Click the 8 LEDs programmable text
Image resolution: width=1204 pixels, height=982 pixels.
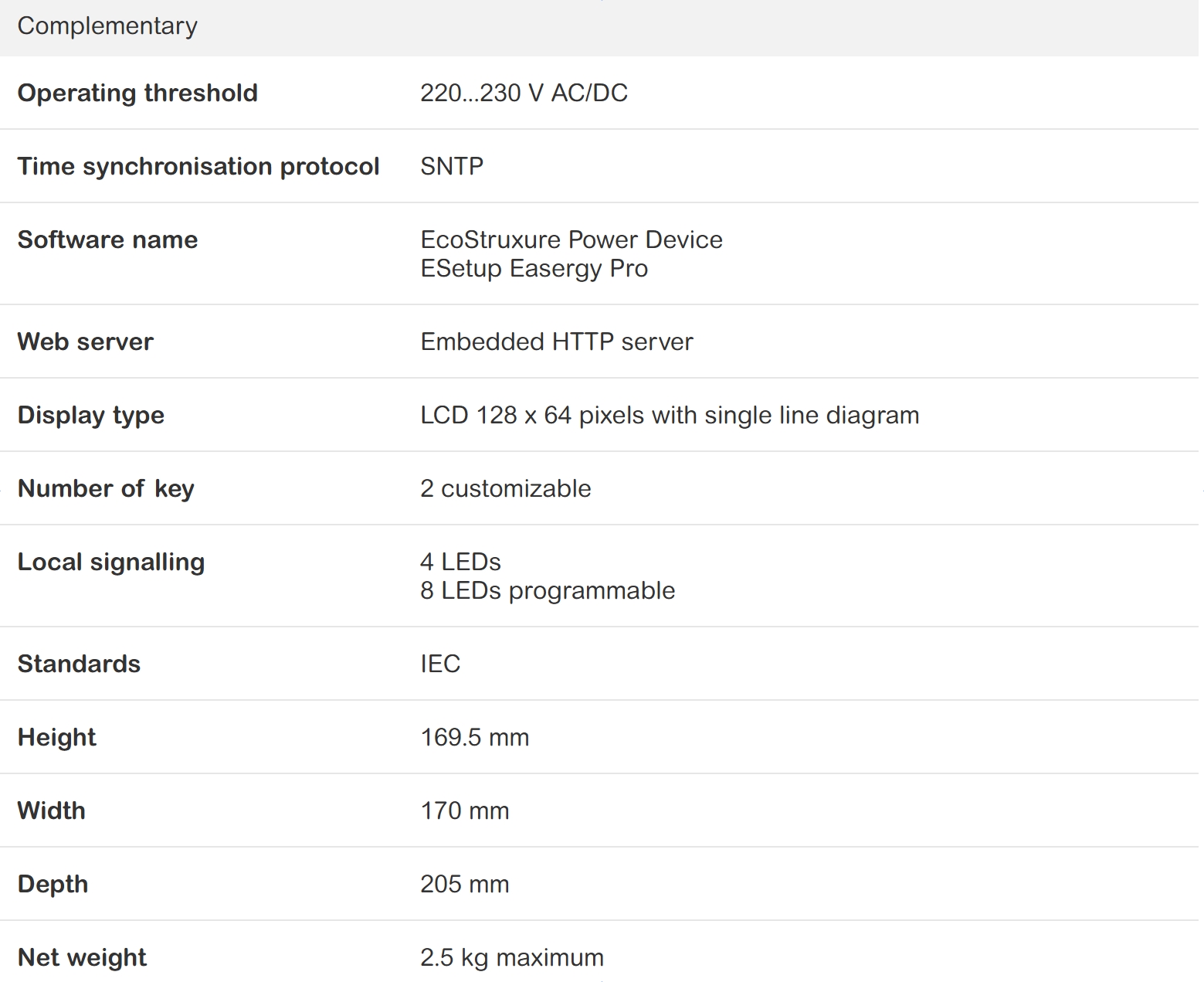548,590
